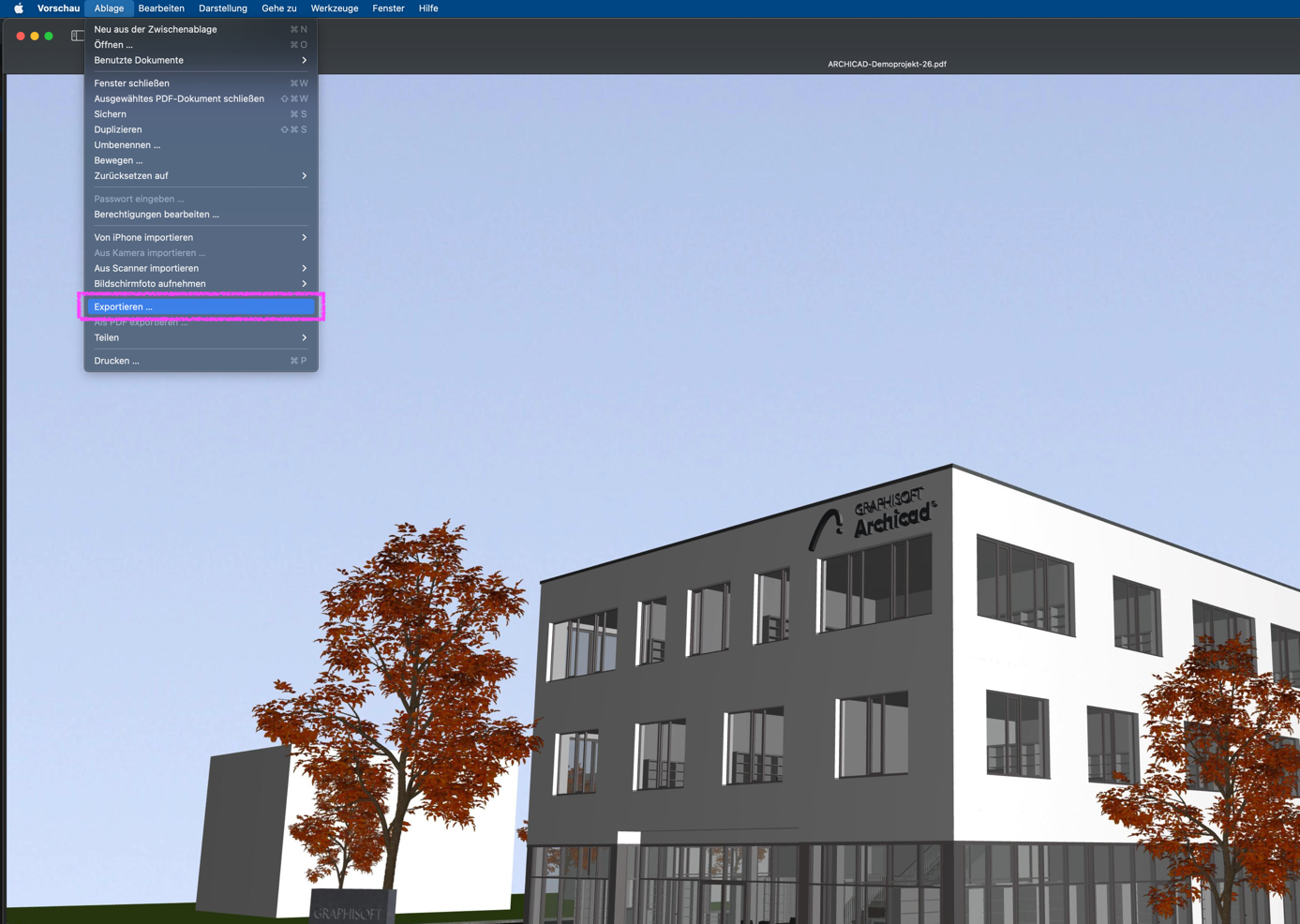Expand Bildschirmfoto aufnehmen submenu
1300x924 pixels.
click(x=201, y=284)
